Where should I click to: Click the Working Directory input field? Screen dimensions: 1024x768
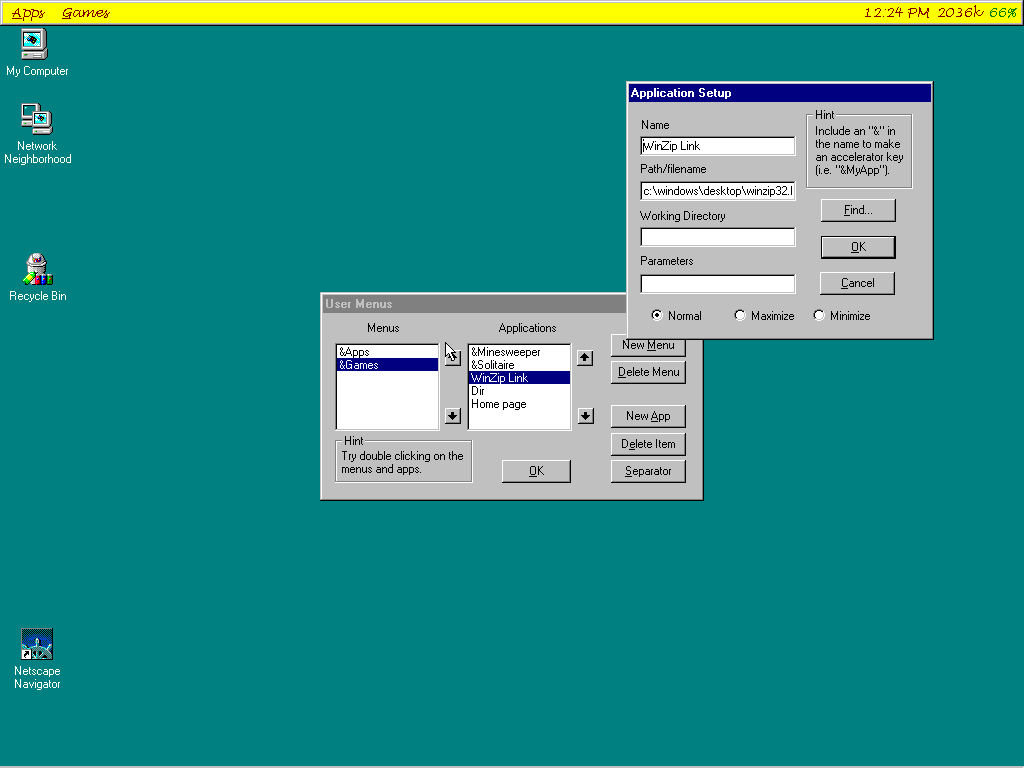(717, 236)
